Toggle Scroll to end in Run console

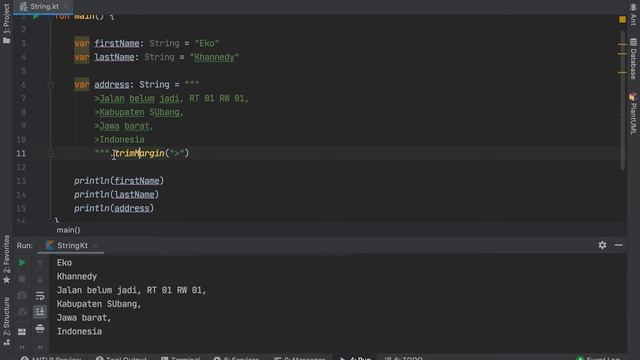(x=40, y=312)
